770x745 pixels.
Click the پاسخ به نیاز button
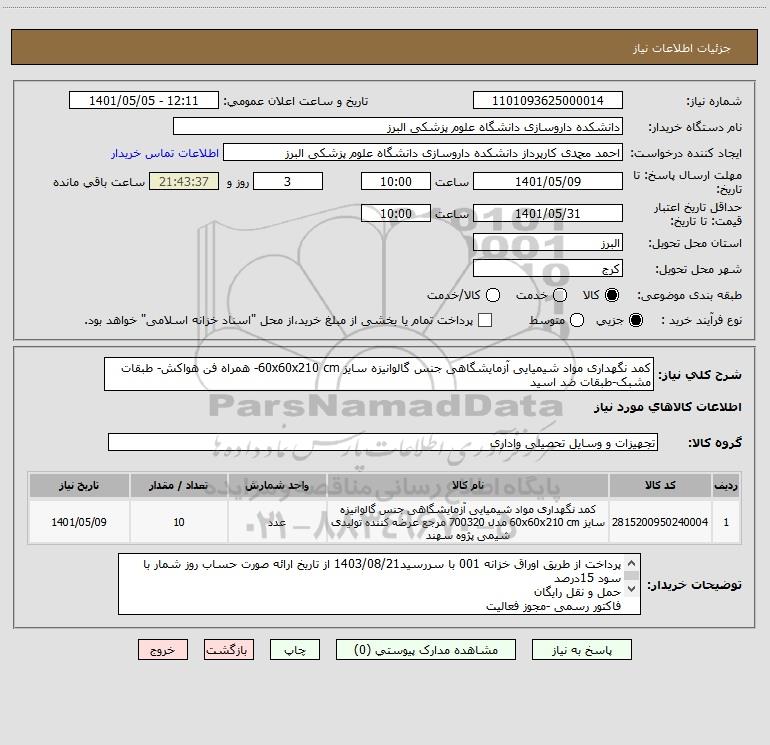coord(581,650)
